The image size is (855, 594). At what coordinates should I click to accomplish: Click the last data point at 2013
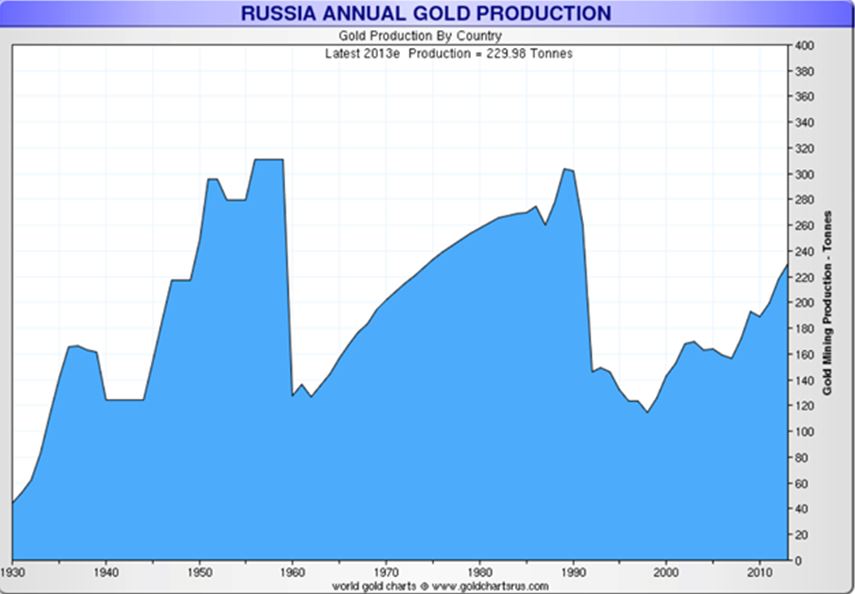click(x=787, y=265)
